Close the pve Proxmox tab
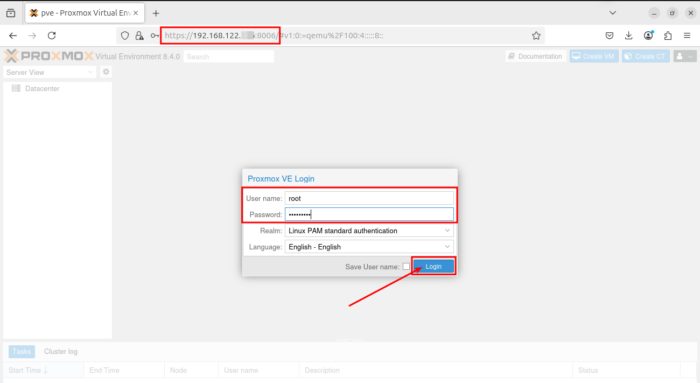700x383 pixels. (136, 13)
